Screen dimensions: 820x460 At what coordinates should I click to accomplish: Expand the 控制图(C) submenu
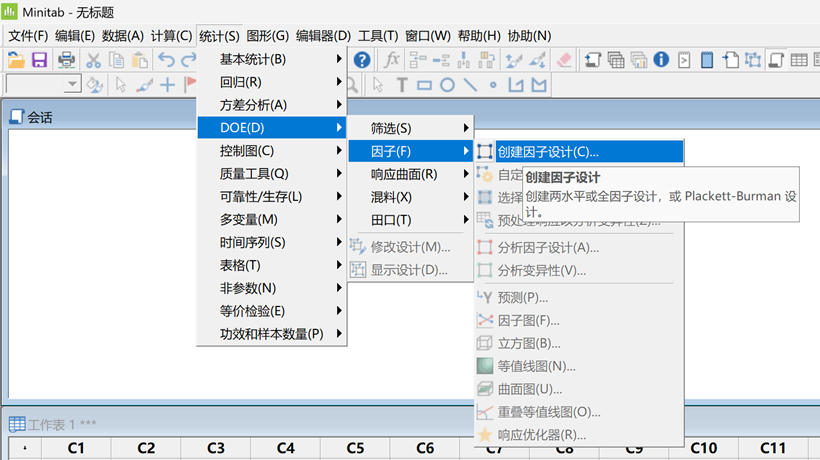272,151
